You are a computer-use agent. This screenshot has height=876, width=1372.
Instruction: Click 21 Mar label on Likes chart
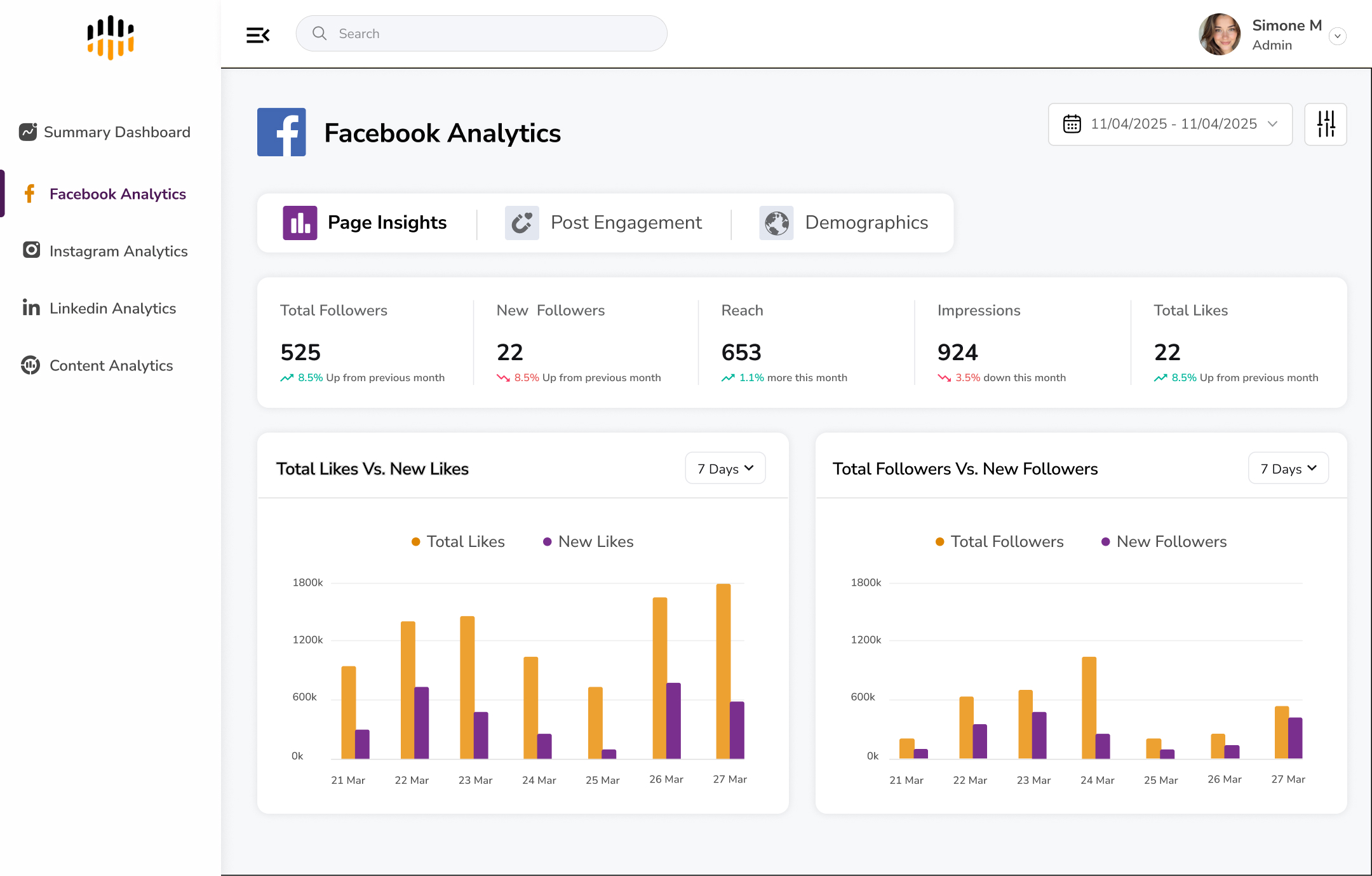tap(348, 780)
